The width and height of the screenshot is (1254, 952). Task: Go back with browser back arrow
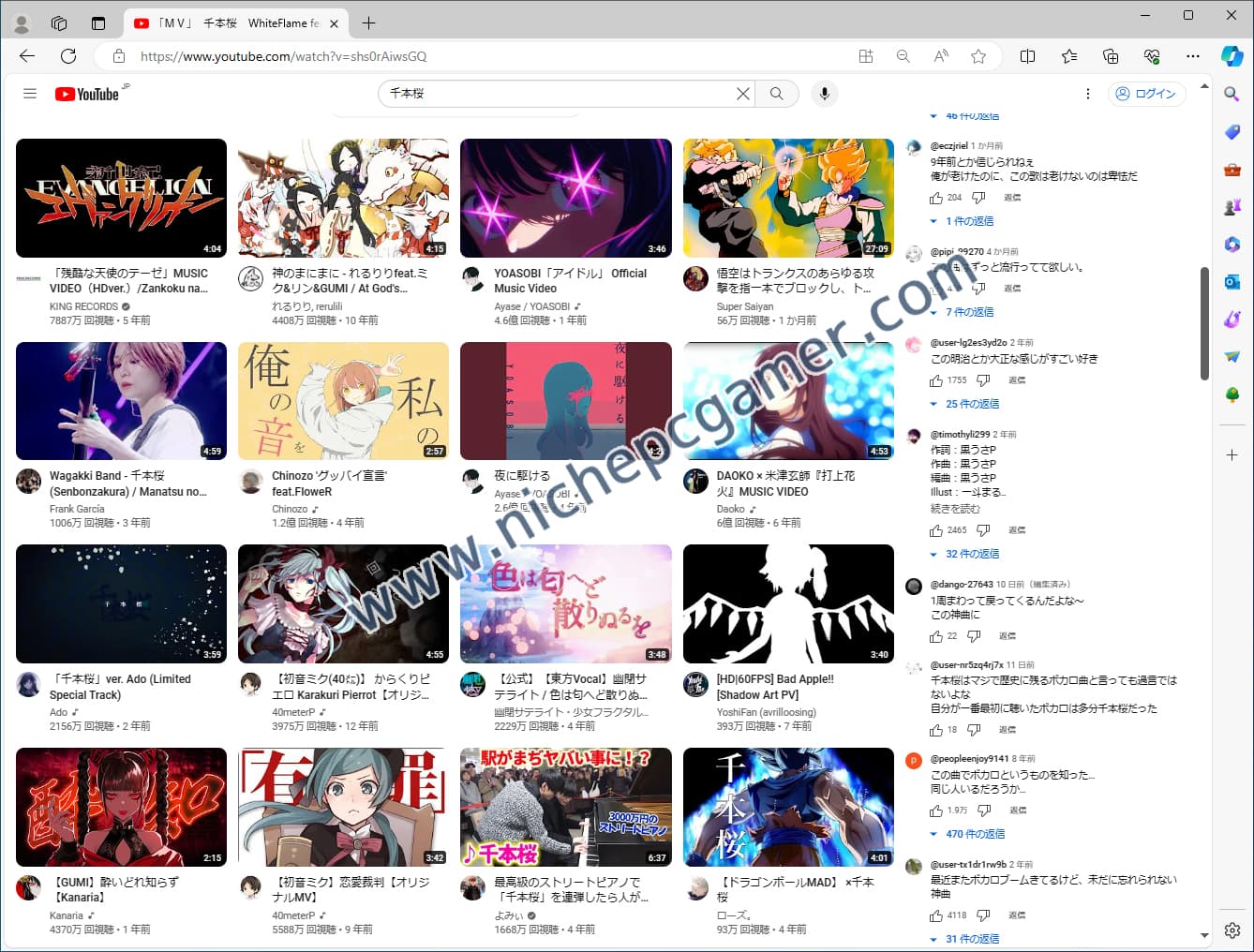(27, 56)
